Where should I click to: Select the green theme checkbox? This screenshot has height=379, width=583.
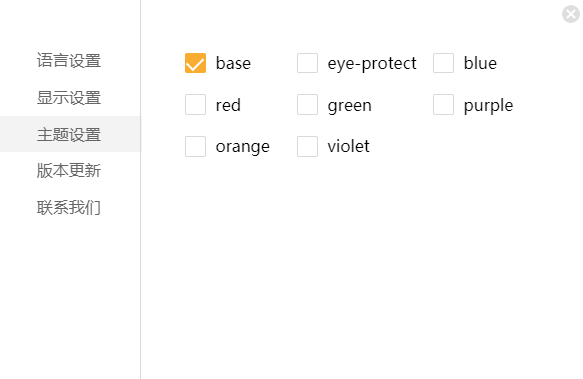click(x=307, y=105)
